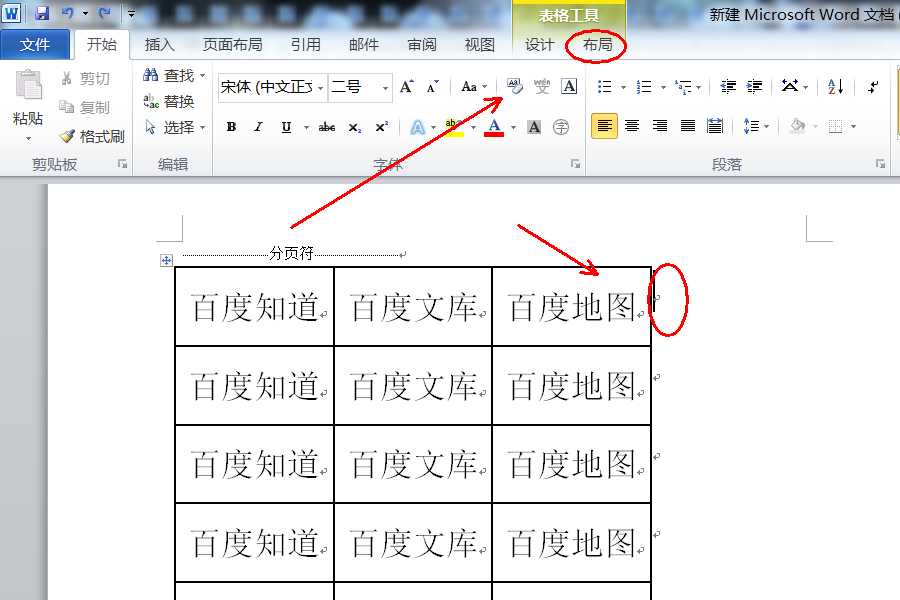Open line spacing dropdown

tap(755, 126)
